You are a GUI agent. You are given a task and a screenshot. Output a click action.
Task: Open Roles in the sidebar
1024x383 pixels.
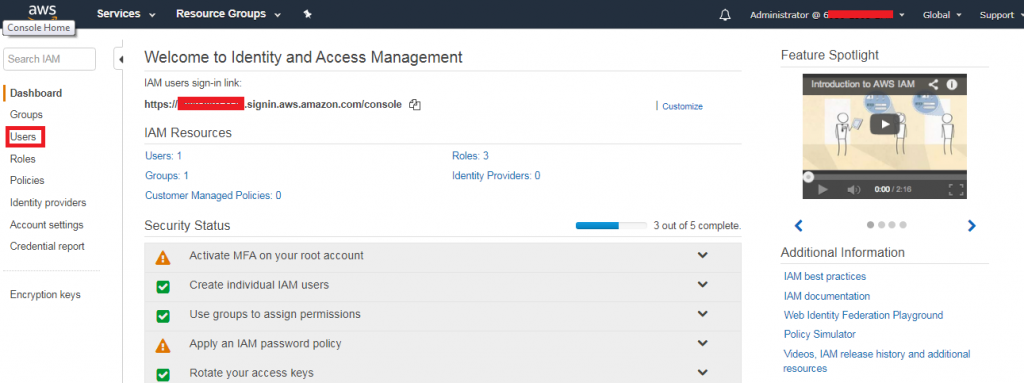coord(23,159)
